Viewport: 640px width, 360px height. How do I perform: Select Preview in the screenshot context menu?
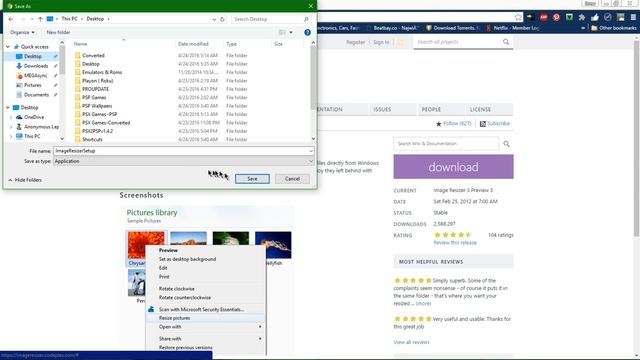pyautogui.click(x=168, y=250)
